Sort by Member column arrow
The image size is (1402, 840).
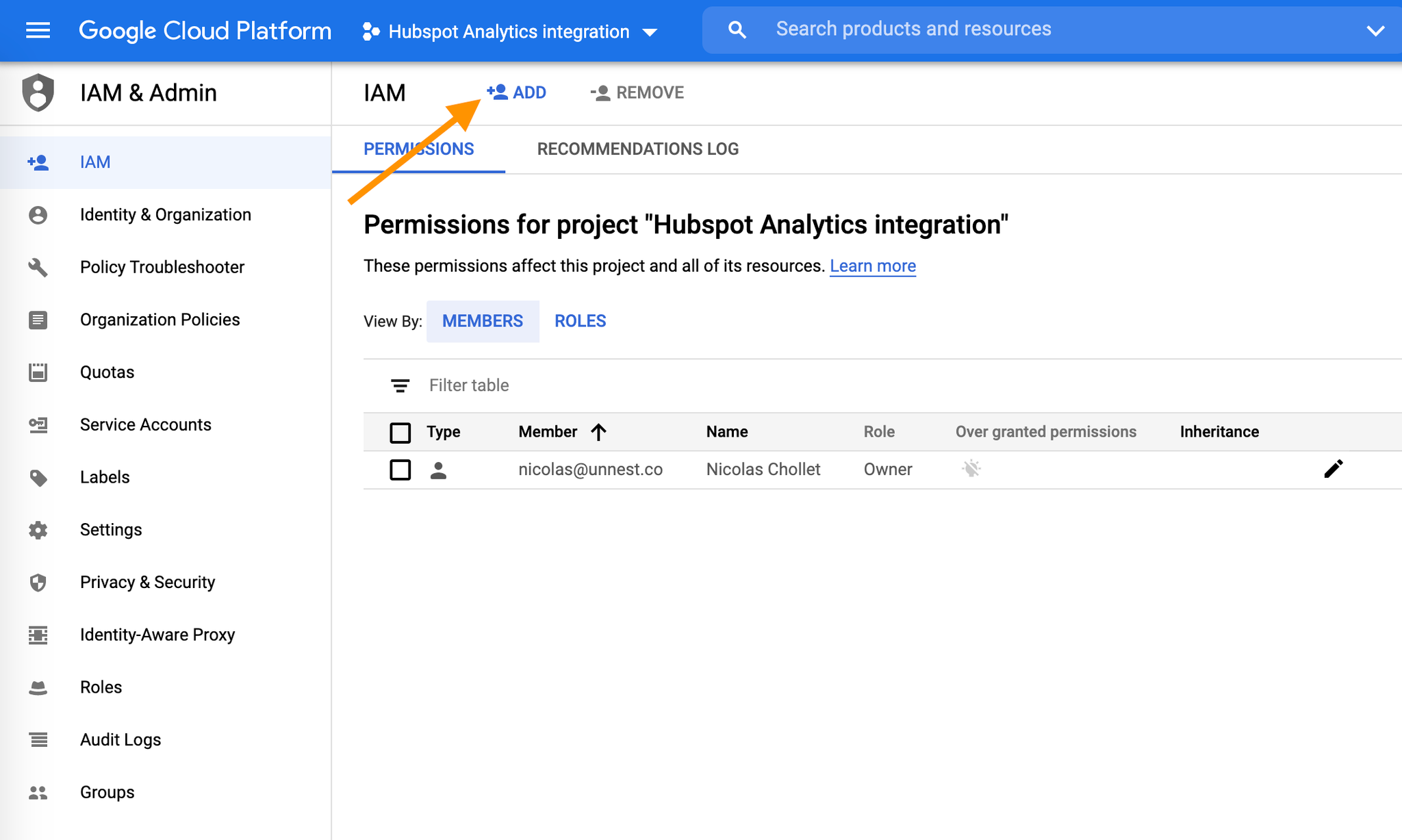(599, 432)
